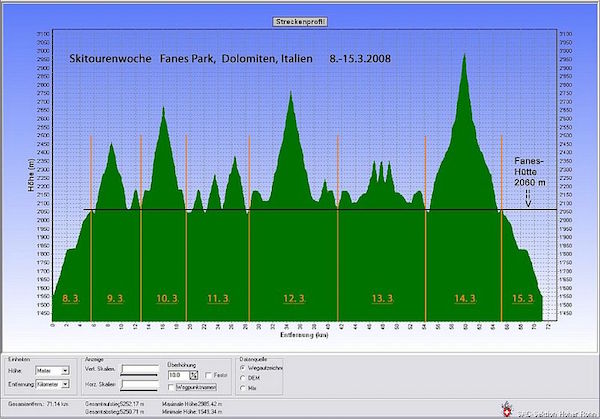Image resolution: width=600 pixels, height=419 pixels.
Task: Select the Wegaufzeichnung radio button
Action: click(242, 368)
